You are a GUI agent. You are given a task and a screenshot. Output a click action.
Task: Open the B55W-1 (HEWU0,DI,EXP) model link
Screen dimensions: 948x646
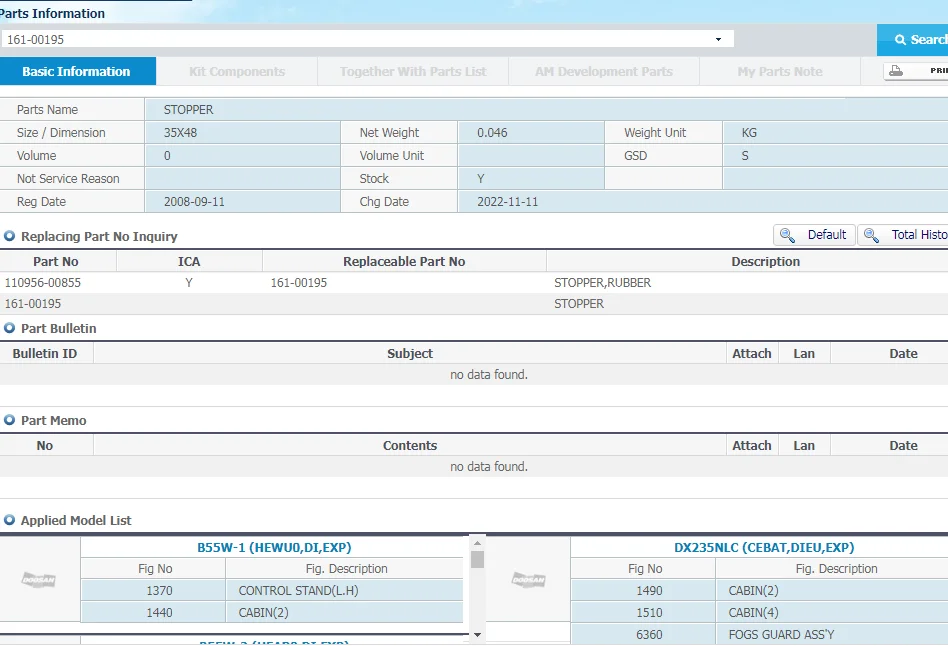click(274, 548)
